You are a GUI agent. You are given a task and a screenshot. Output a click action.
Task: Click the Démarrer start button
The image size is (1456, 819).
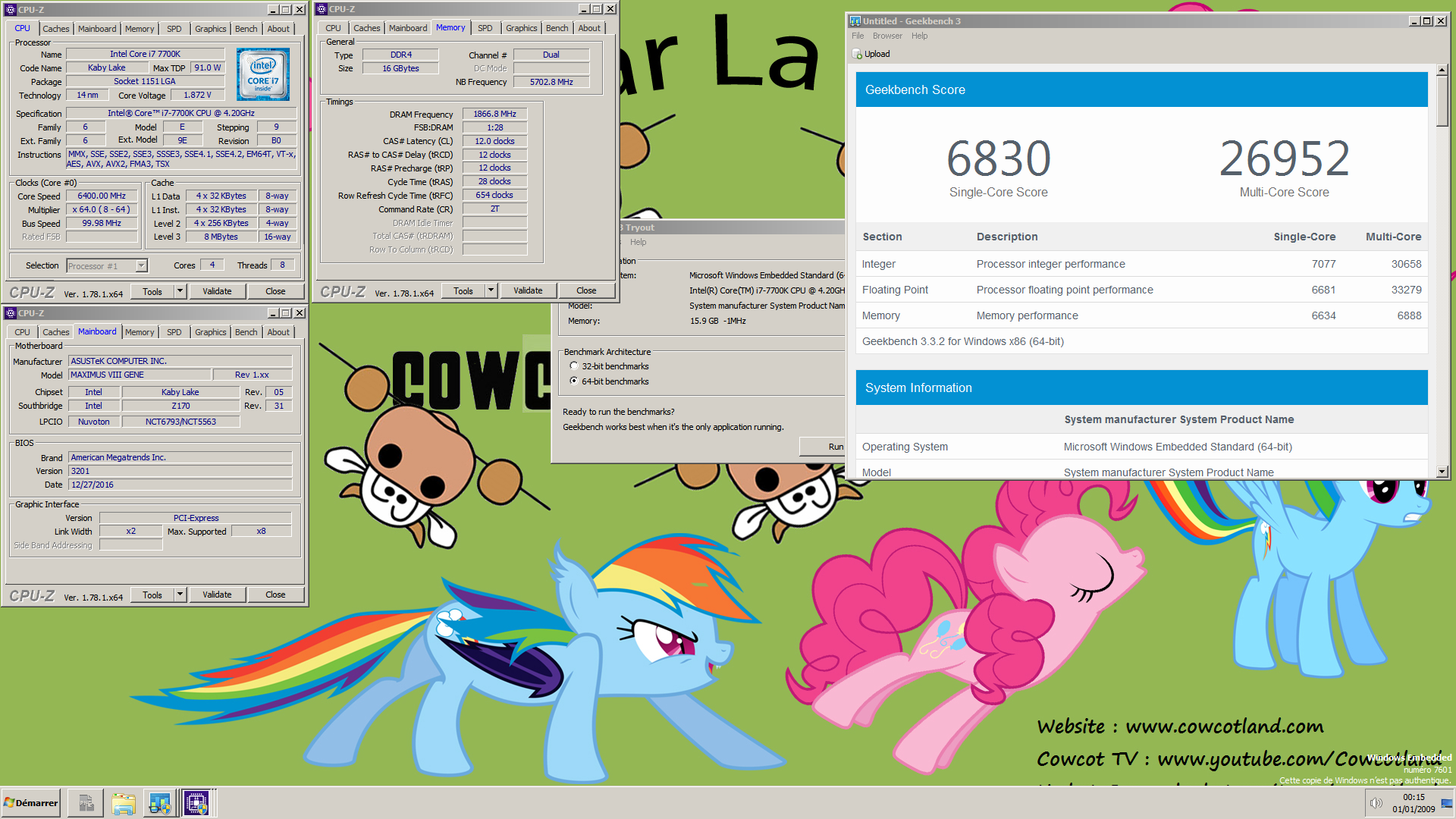(31, 803)
